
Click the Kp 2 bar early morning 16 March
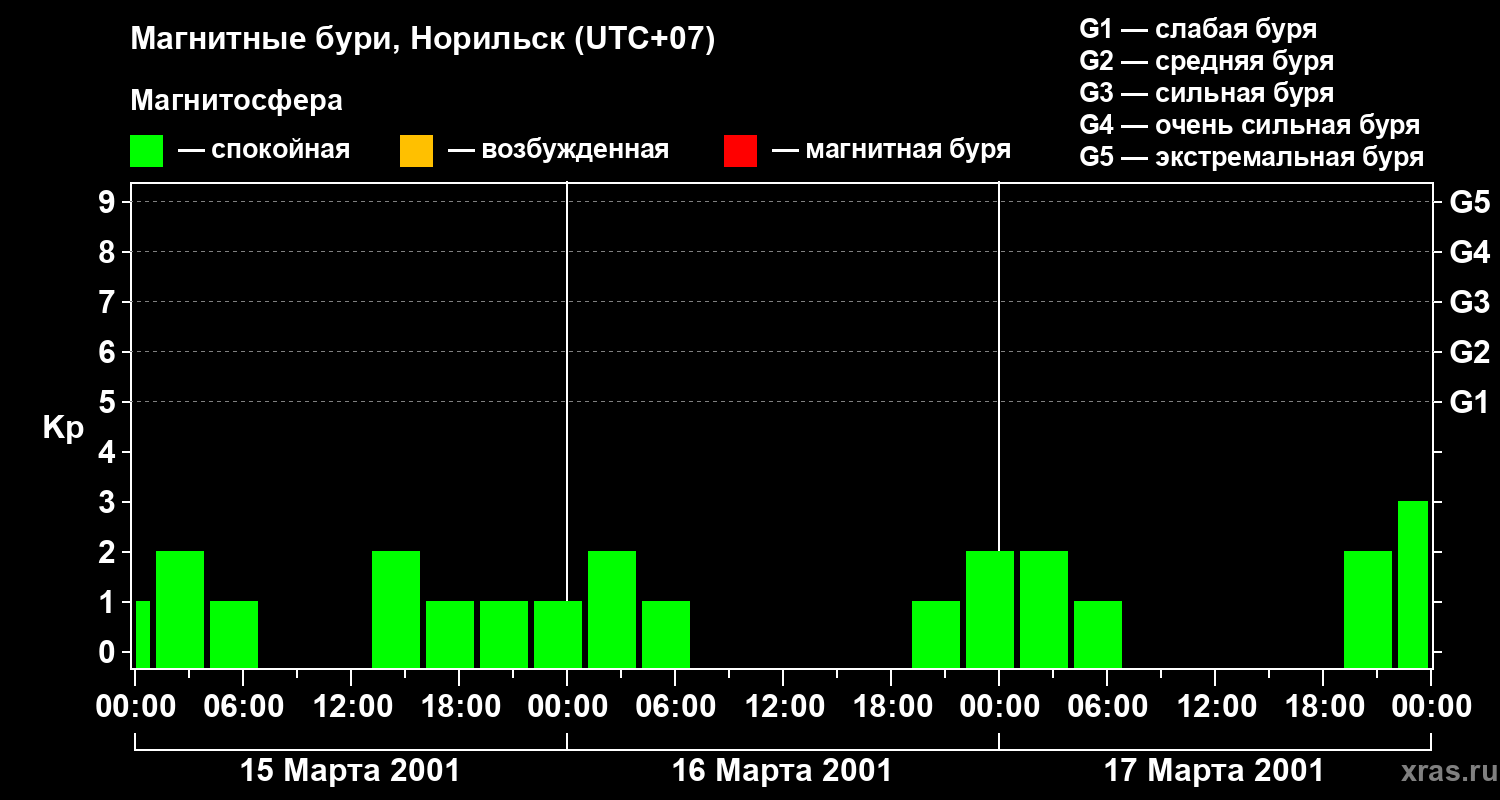pyautogui.click(x=612, y=609)
